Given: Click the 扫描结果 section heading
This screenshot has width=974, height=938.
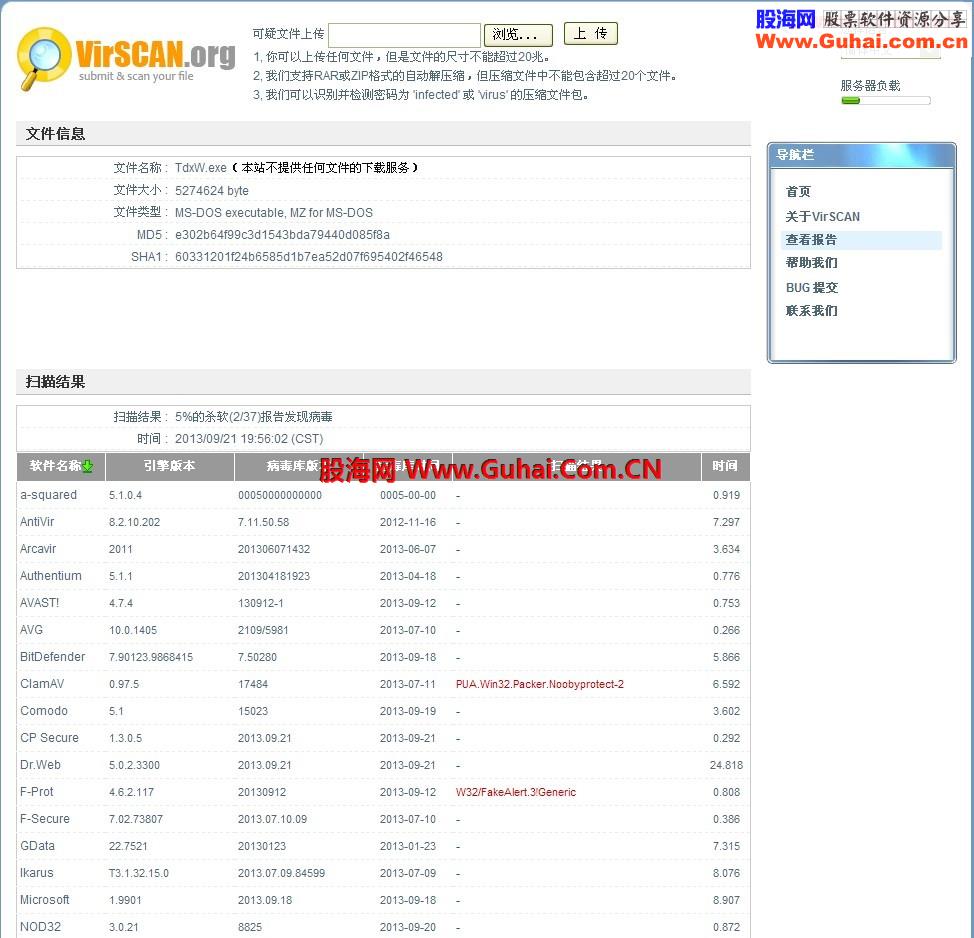Looking at the screenshot, I should pos(55,382).
